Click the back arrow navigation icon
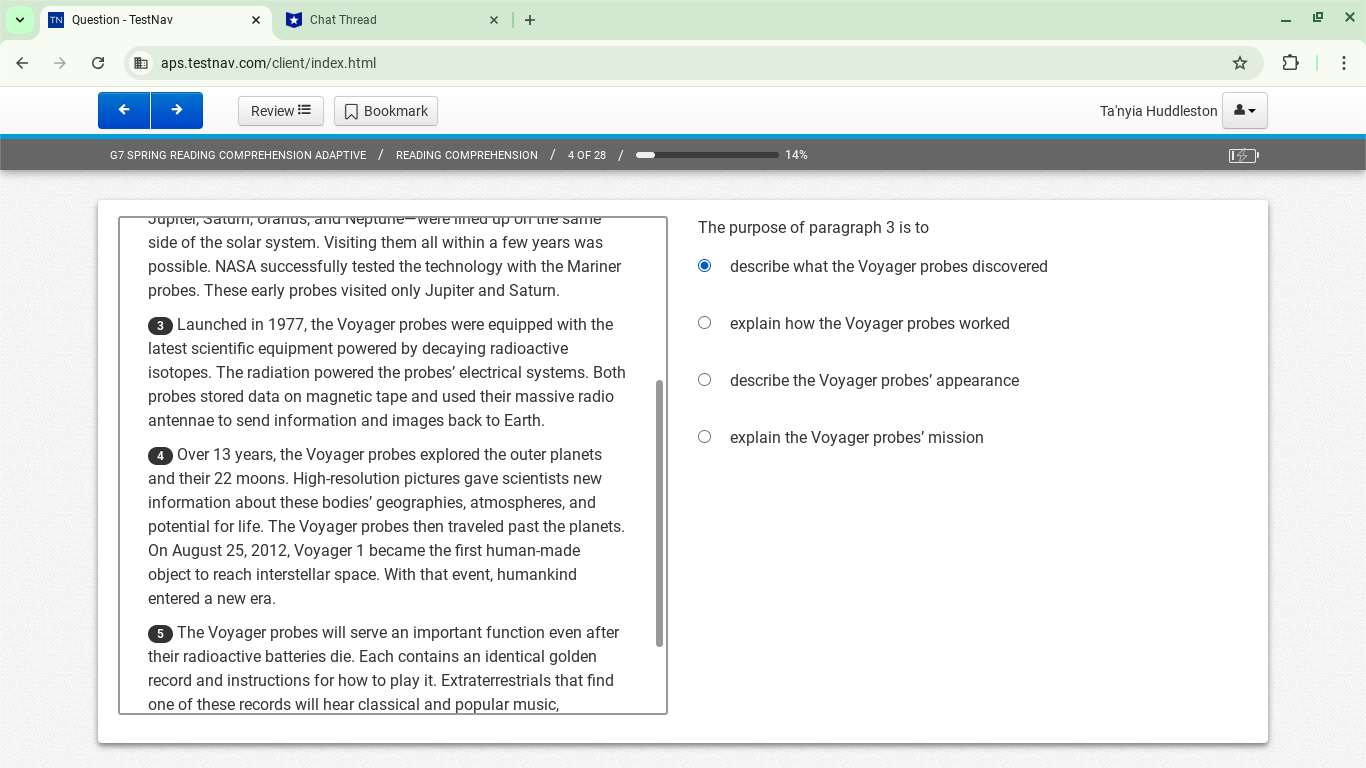This screenshot has width=1366, height=768. click(x=123, y=110)
